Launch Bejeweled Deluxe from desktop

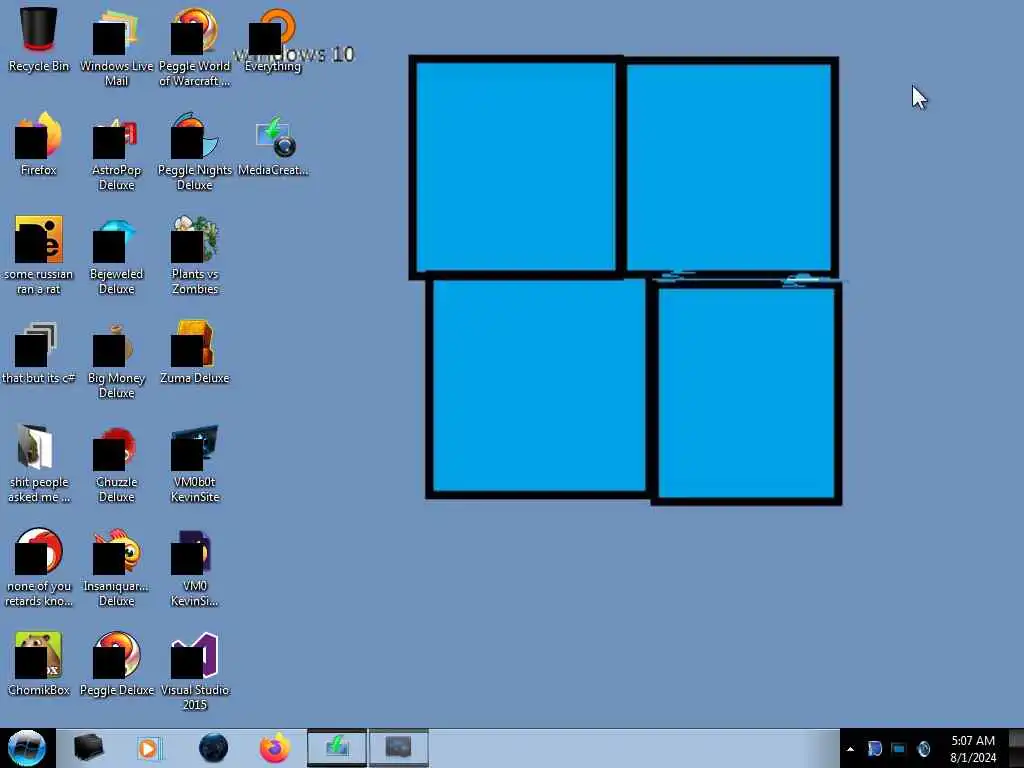116,255
